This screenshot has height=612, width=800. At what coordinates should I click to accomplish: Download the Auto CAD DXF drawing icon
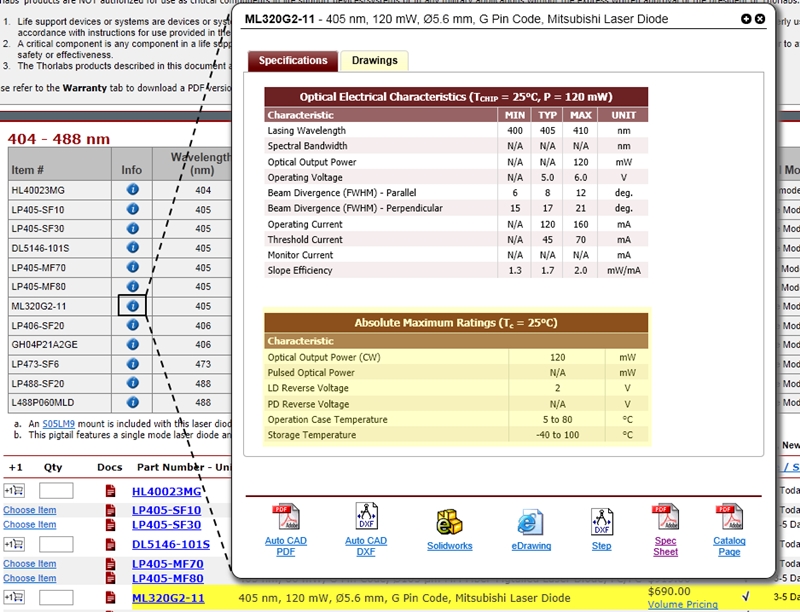pos(366,516)
